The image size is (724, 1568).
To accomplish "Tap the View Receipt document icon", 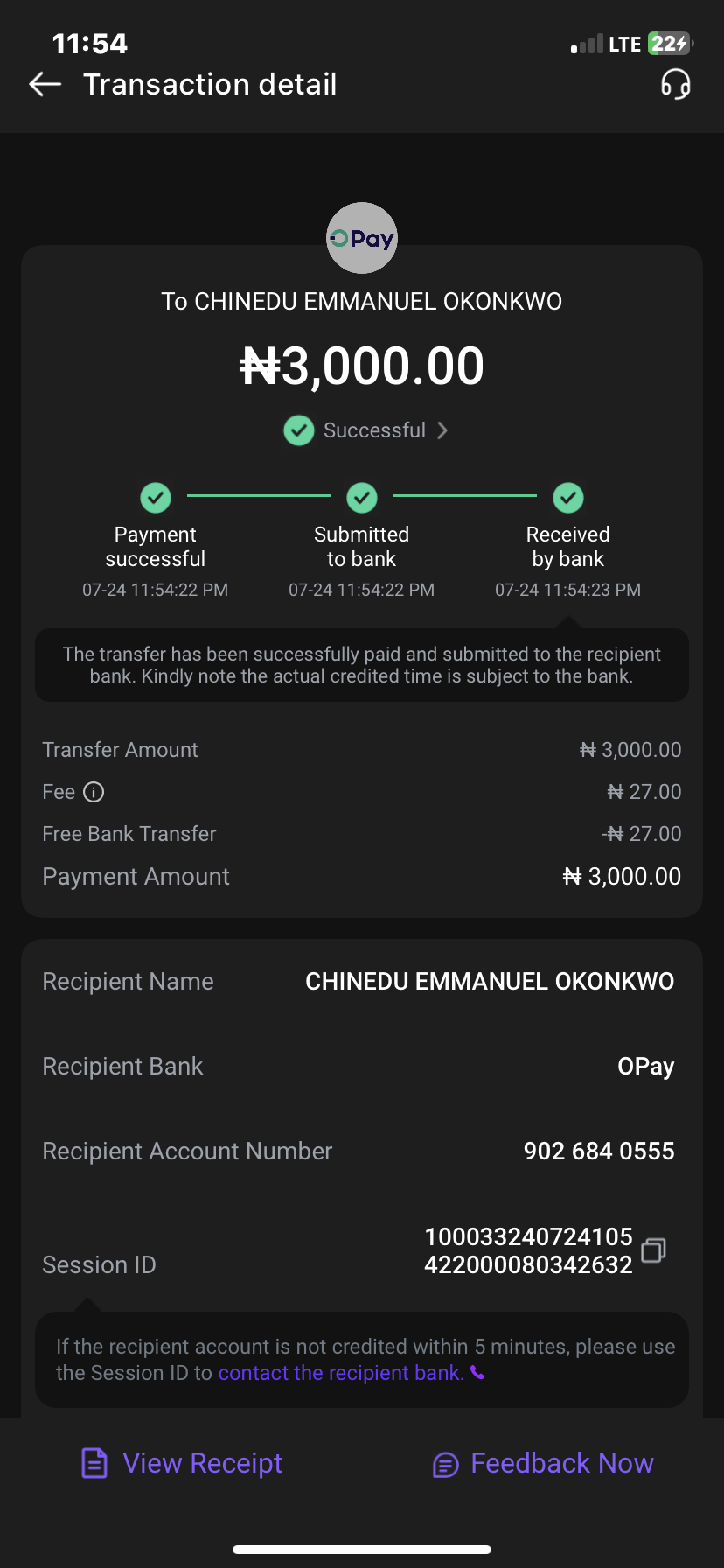I will [94, 1463].
